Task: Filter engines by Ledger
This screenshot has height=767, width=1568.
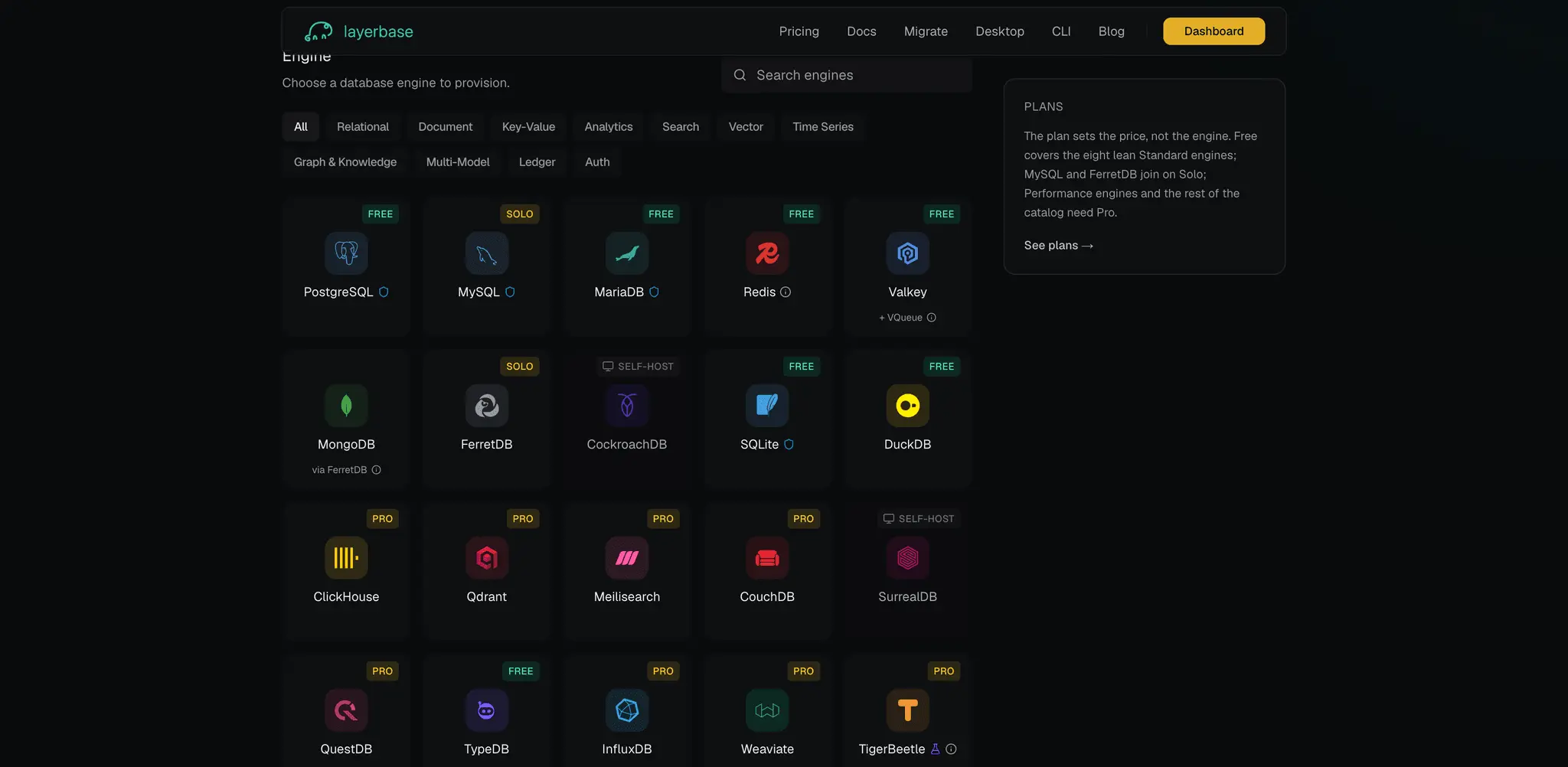Action: click(x=537, y=162)
